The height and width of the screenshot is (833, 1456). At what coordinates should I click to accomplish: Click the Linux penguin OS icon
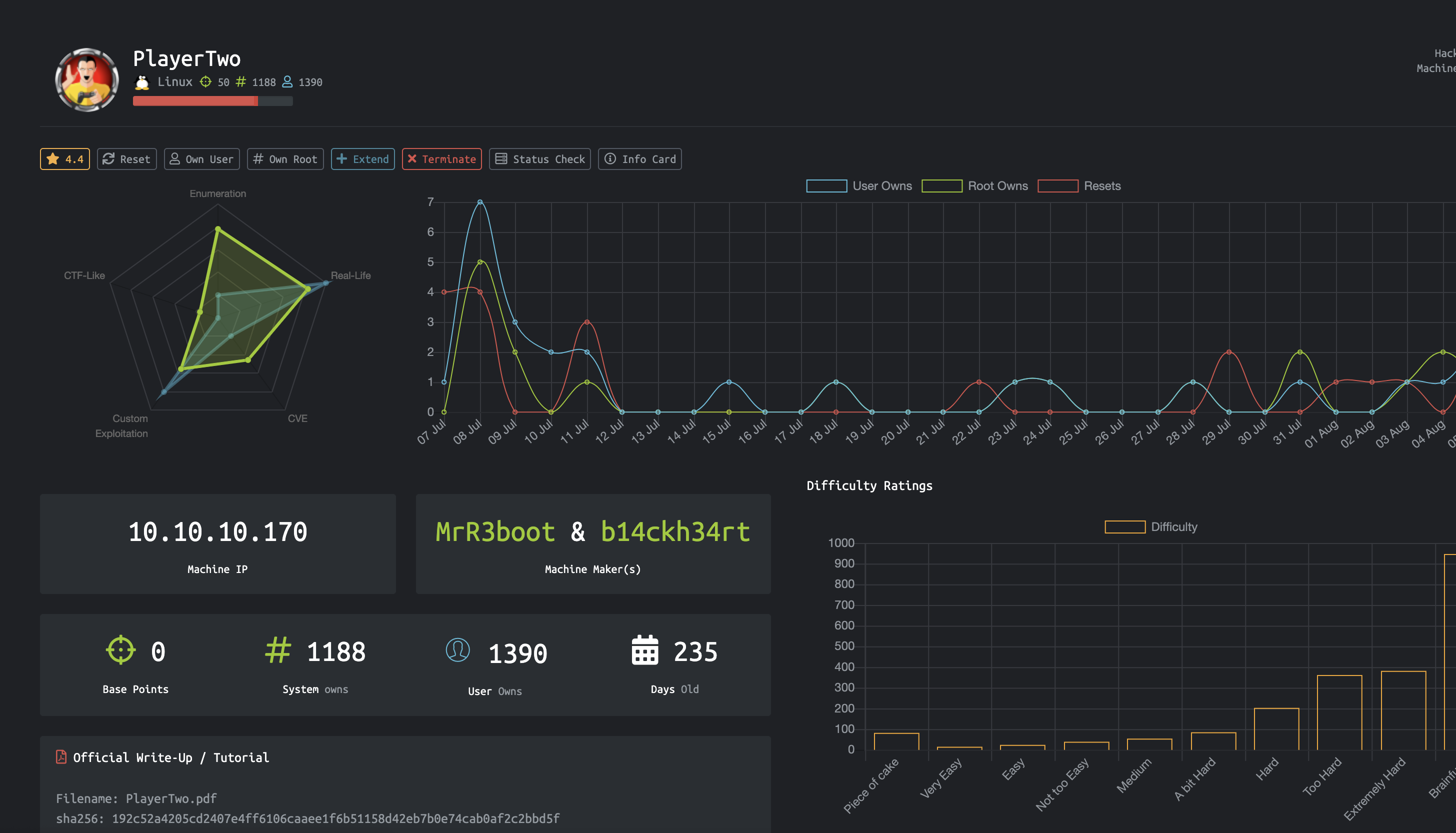click(x=142, y=82)
